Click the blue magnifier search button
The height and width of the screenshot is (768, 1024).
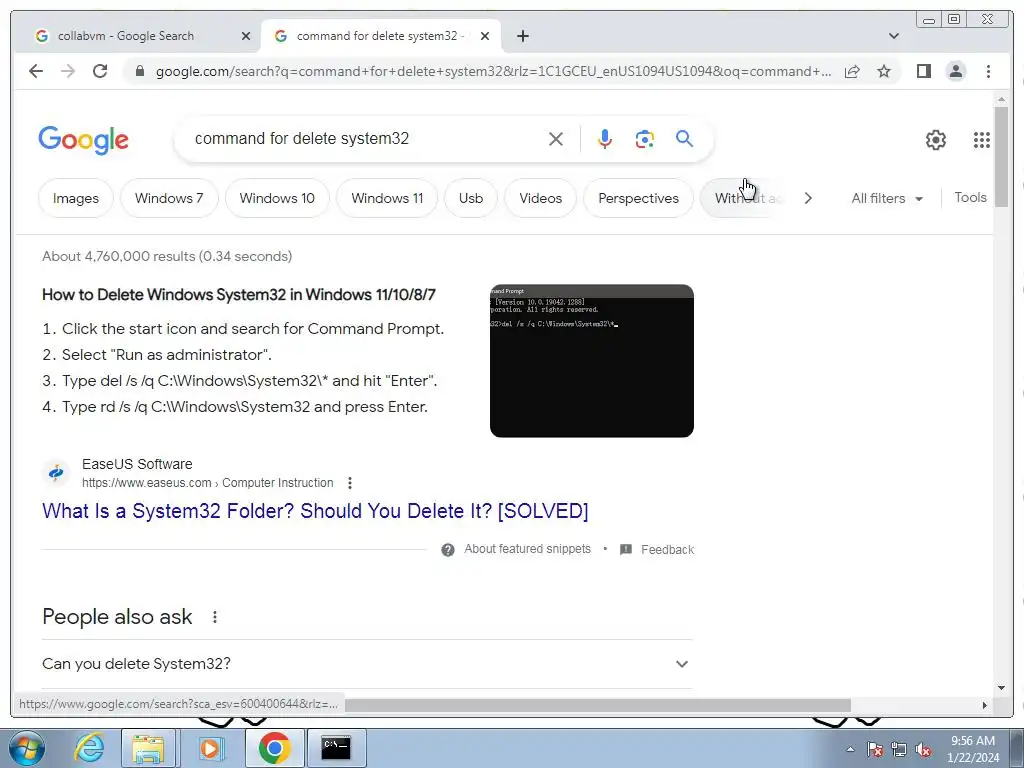click(x=684, y=138)
